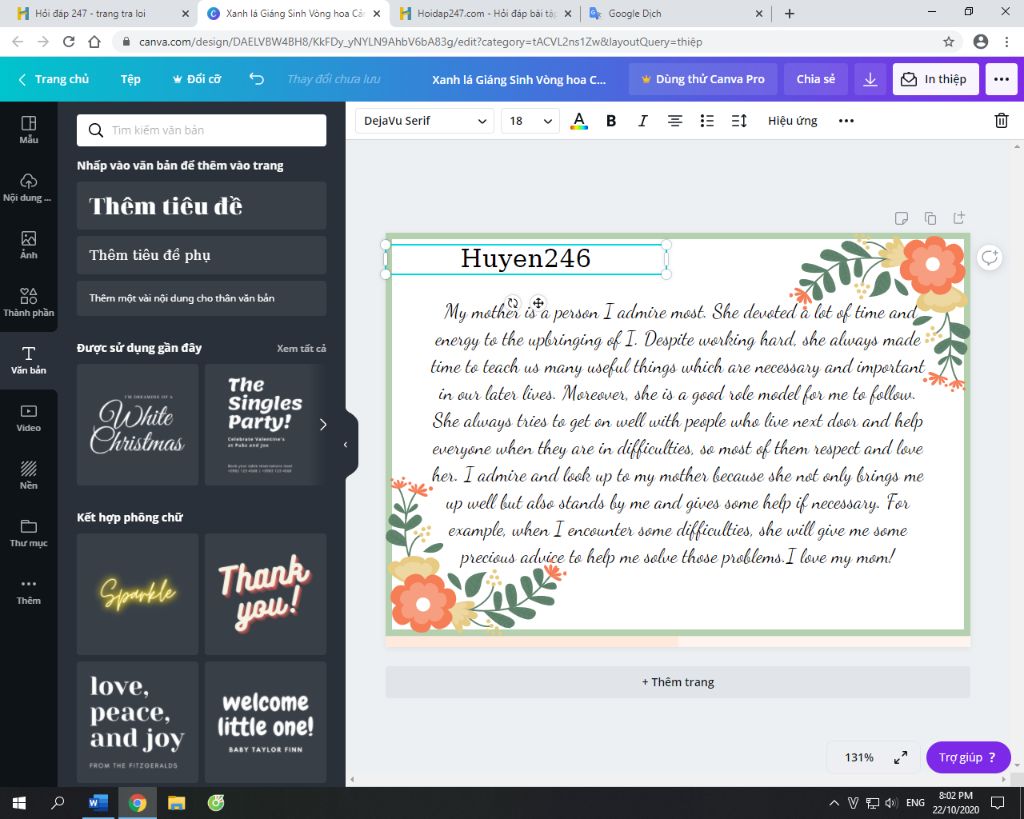Image resolution: width=1024 pixels, height=819 pixels.
Task: Select White Christmas text template
Action: point(137,425)
